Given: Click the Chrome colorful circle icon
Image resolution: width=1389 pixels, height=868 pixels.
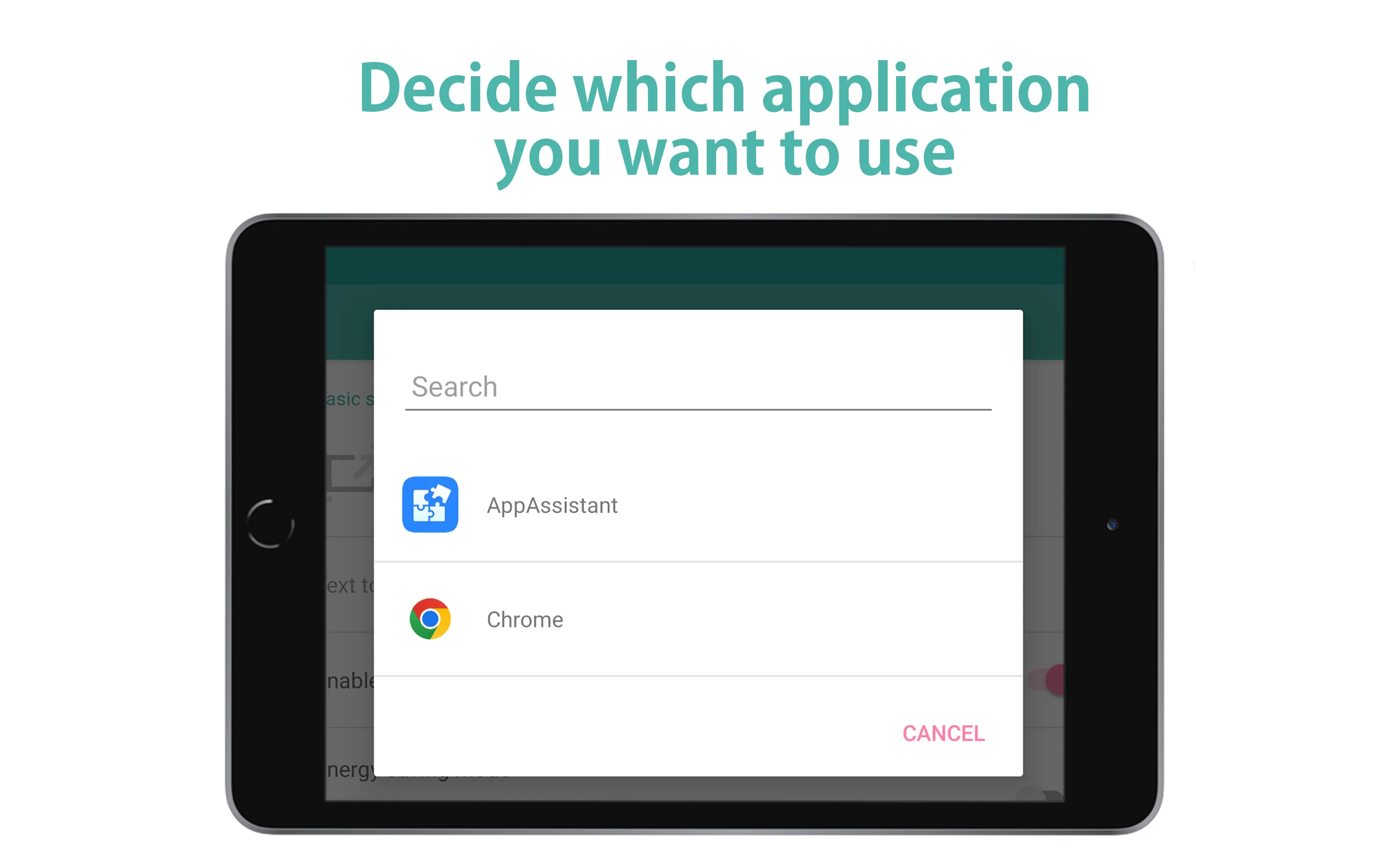Looking at the screenshot, I should (431, 618).
